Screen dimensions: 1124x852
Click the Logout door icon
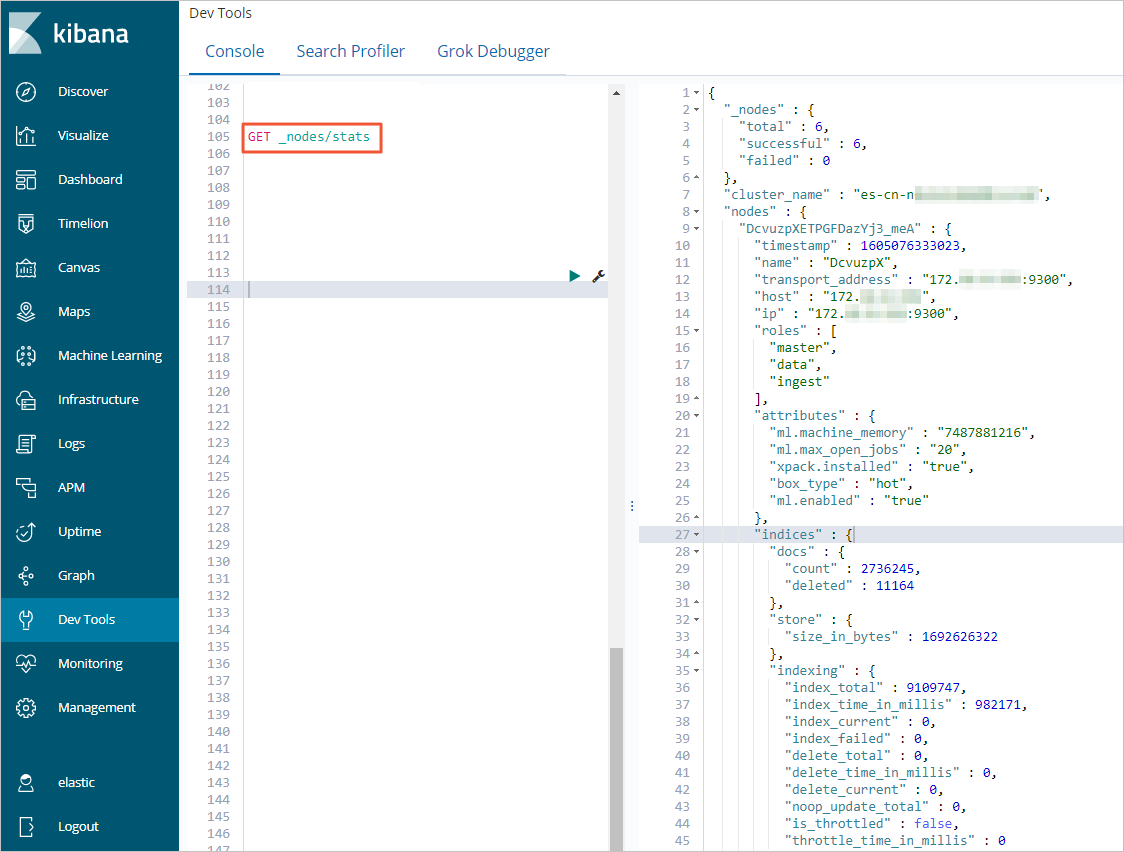click(x=26, y=827)
